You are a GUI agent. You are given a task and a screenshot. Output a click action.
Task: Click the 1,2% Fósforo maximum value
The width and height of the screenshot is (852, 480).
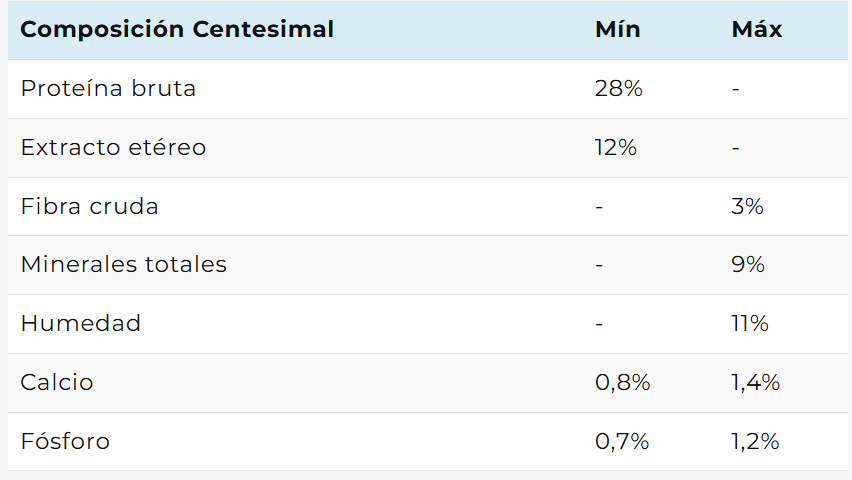pos(755,442)
